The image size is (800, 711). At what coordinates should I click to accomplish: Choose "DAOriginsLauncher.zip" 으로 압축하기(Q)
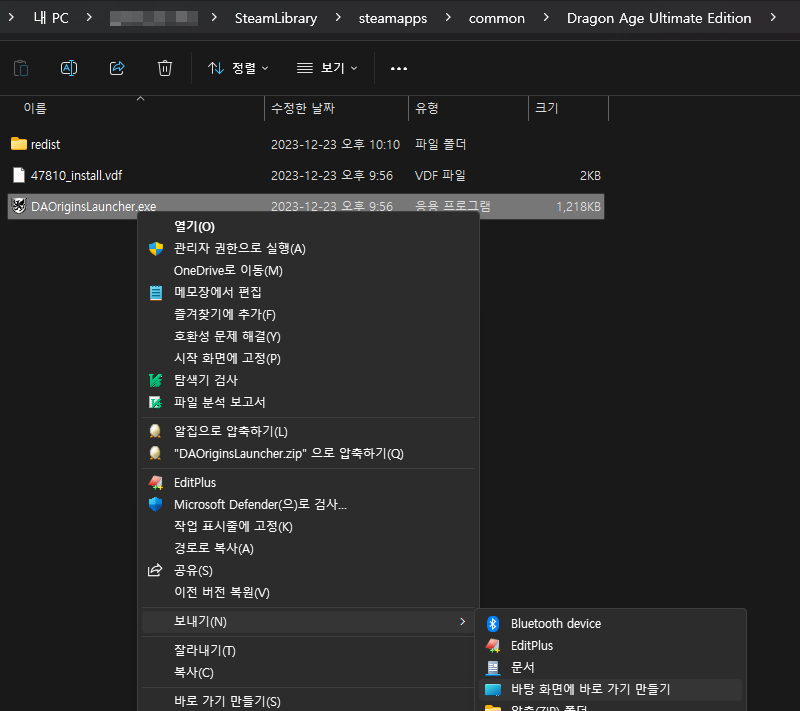click(x=309, y=453)
